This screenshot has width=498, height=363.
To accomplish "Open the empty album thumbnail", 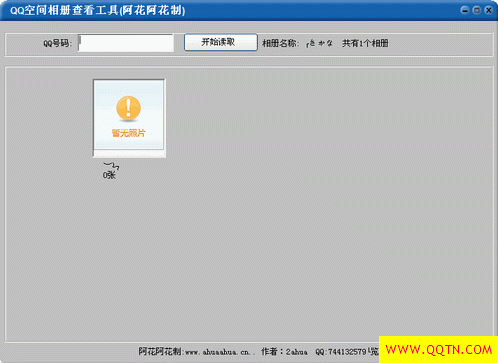I will coord(129,118).
